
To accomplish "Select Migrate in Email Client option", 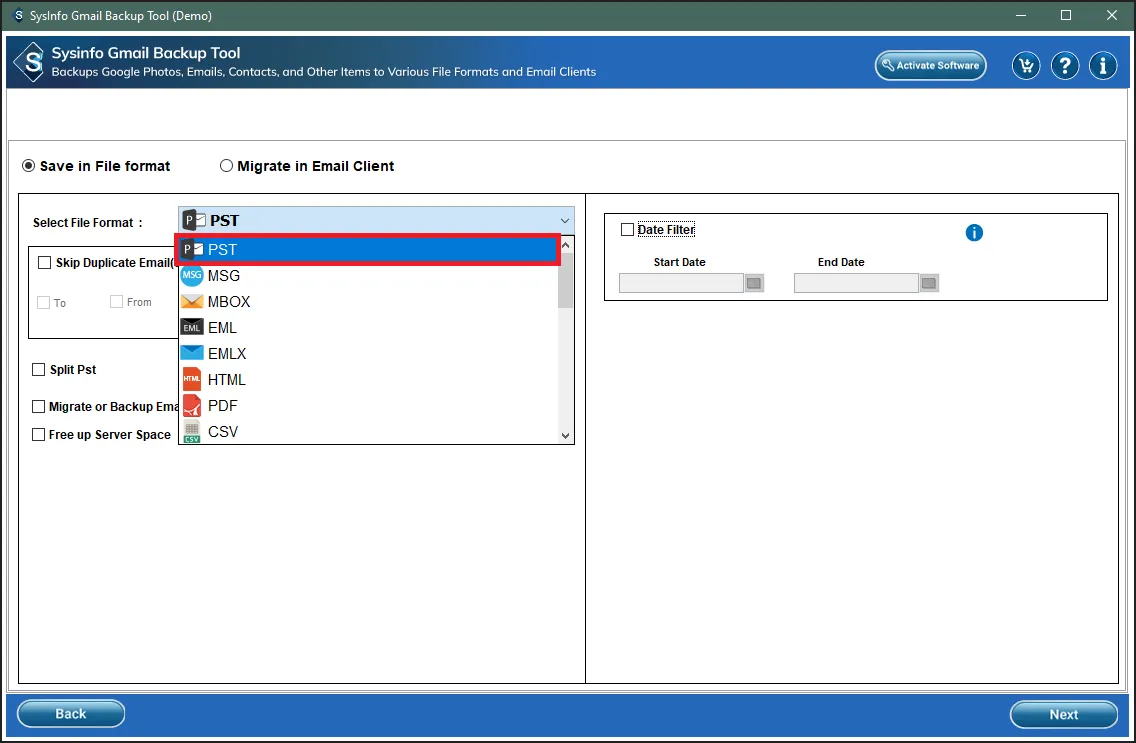I will (227, 166).
